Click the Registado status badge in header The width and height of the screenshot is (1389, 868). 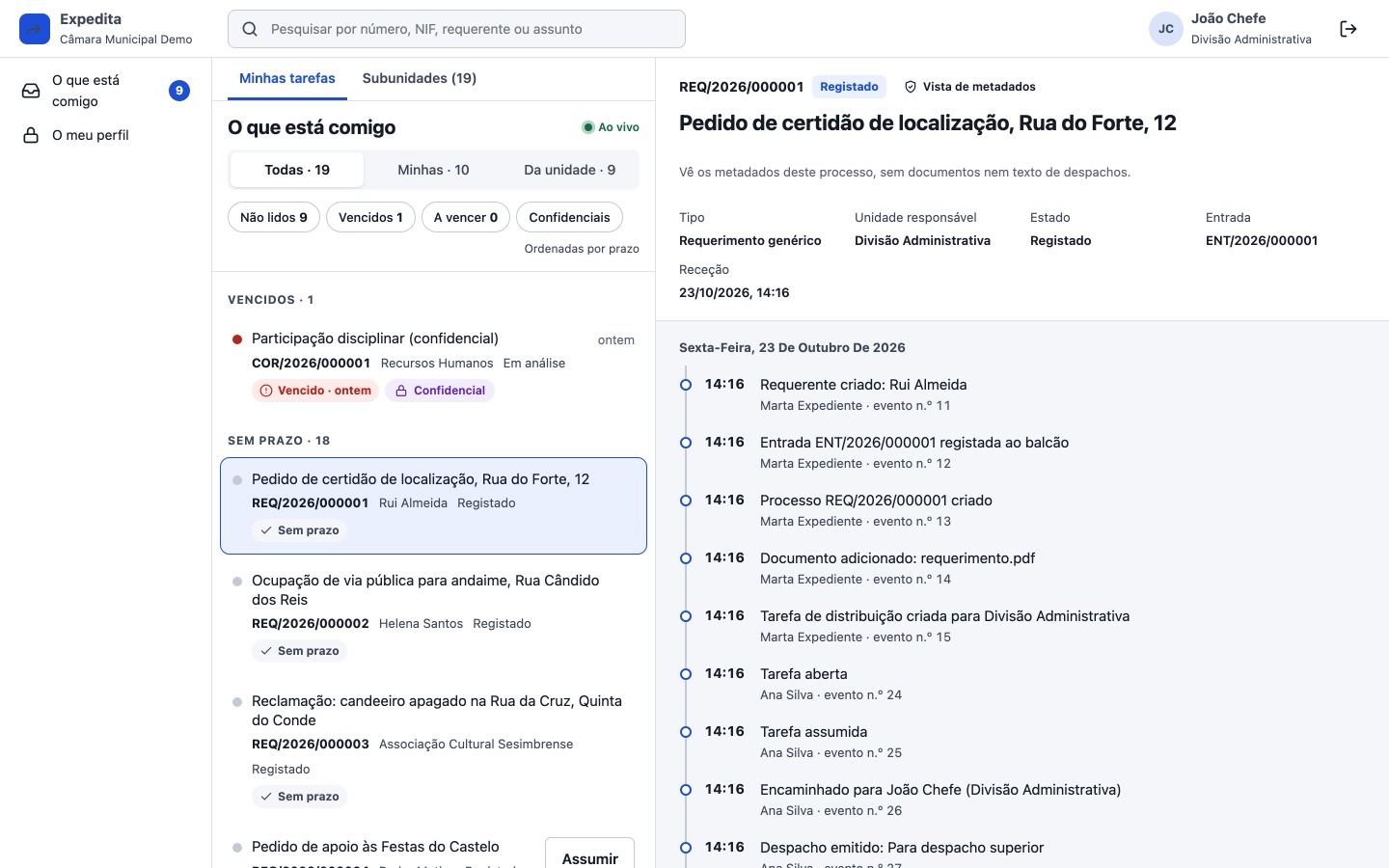pyautogui.click(x=849, y=87)
